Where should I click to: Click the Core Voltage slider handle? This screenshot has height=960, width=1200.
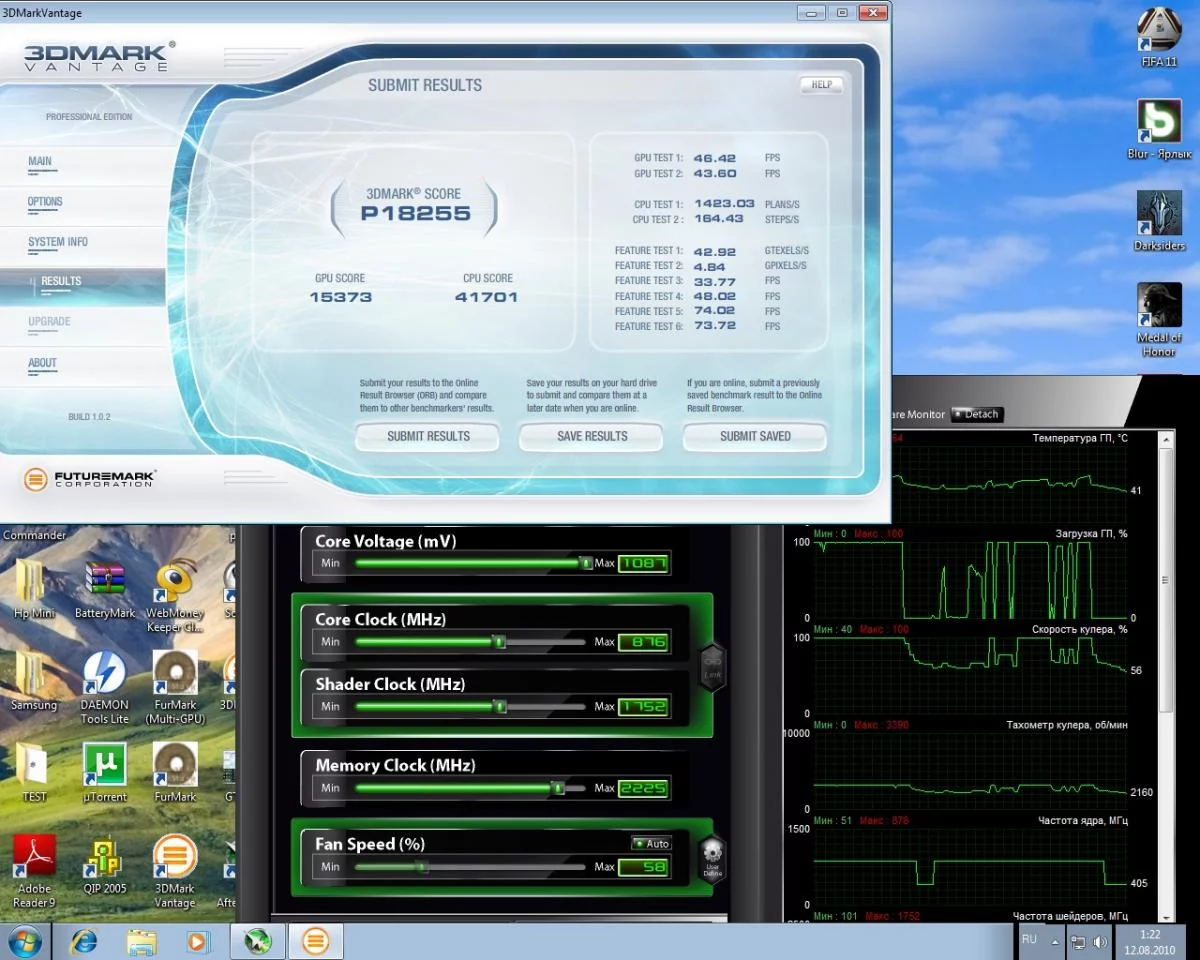point(586,564)
